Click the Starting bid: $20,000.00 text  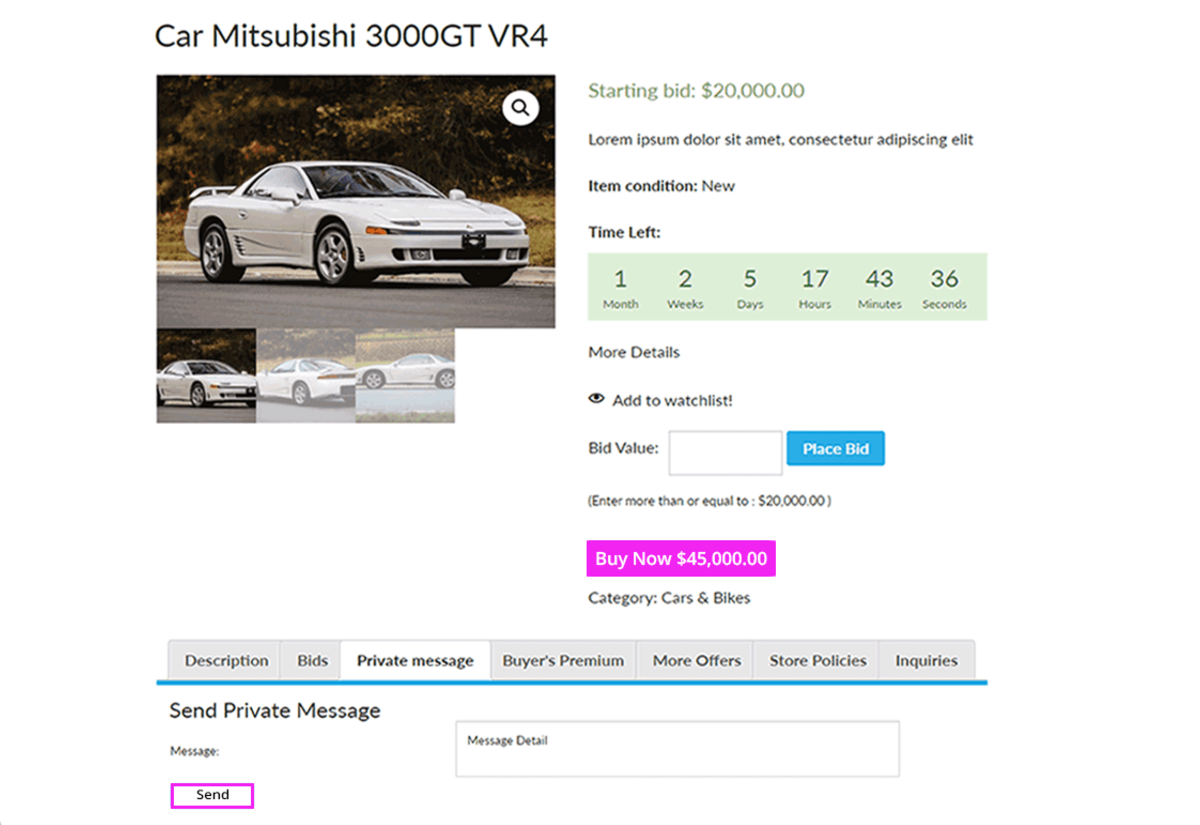[696, 91]
